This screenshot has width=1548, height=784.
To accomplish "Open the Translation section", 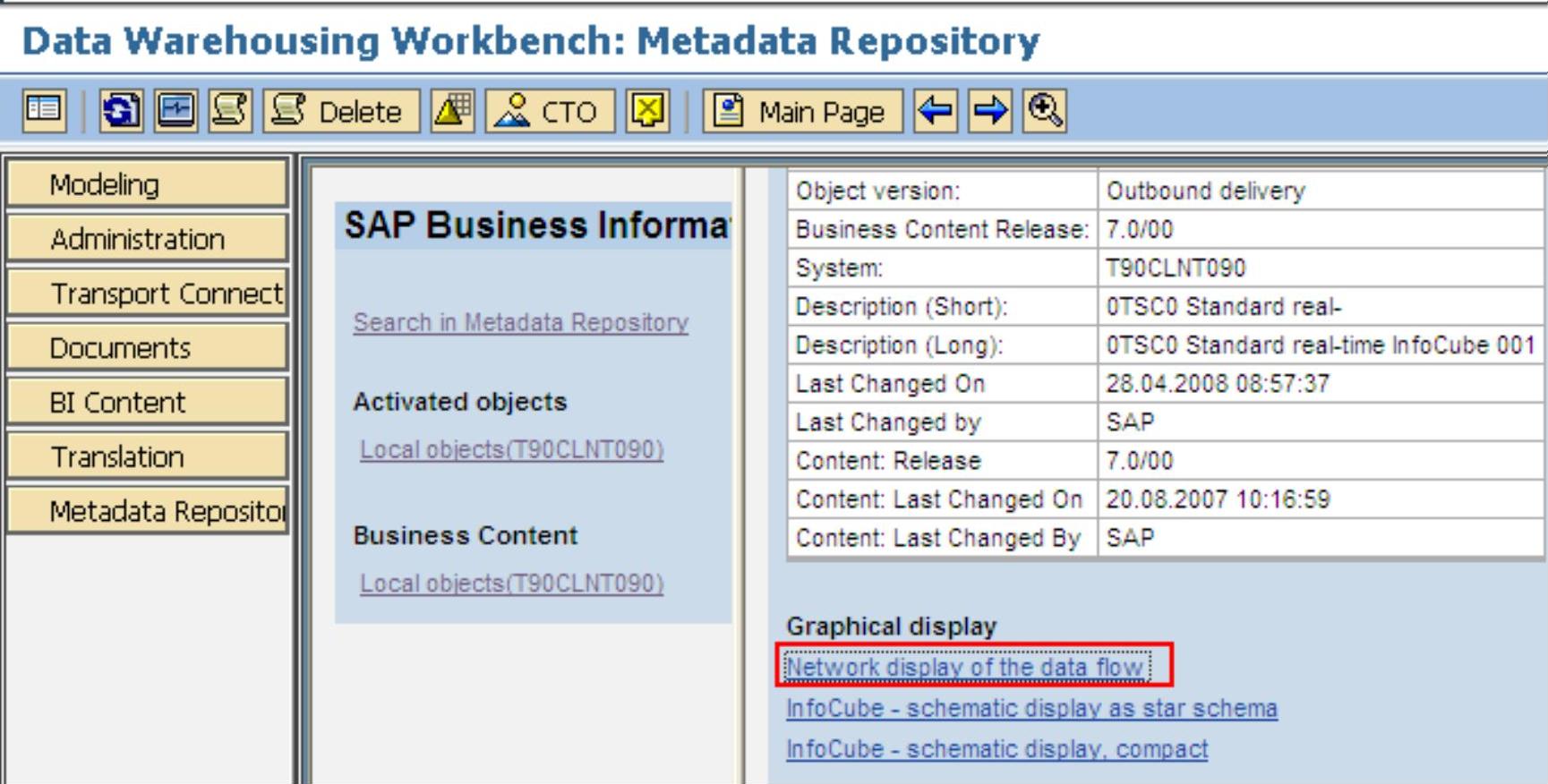I will pyautogui.click(x=148, y=456).
